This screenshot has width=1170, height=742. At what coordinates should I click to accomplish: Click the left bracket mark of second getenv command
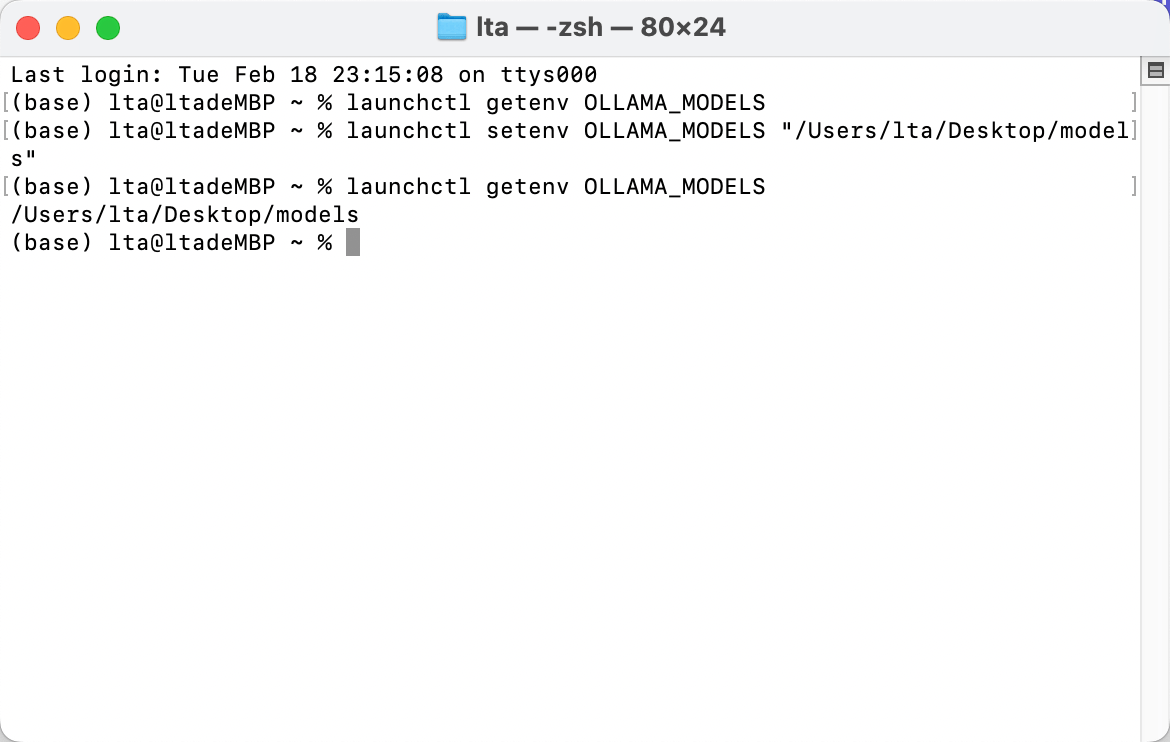[6, 186]
